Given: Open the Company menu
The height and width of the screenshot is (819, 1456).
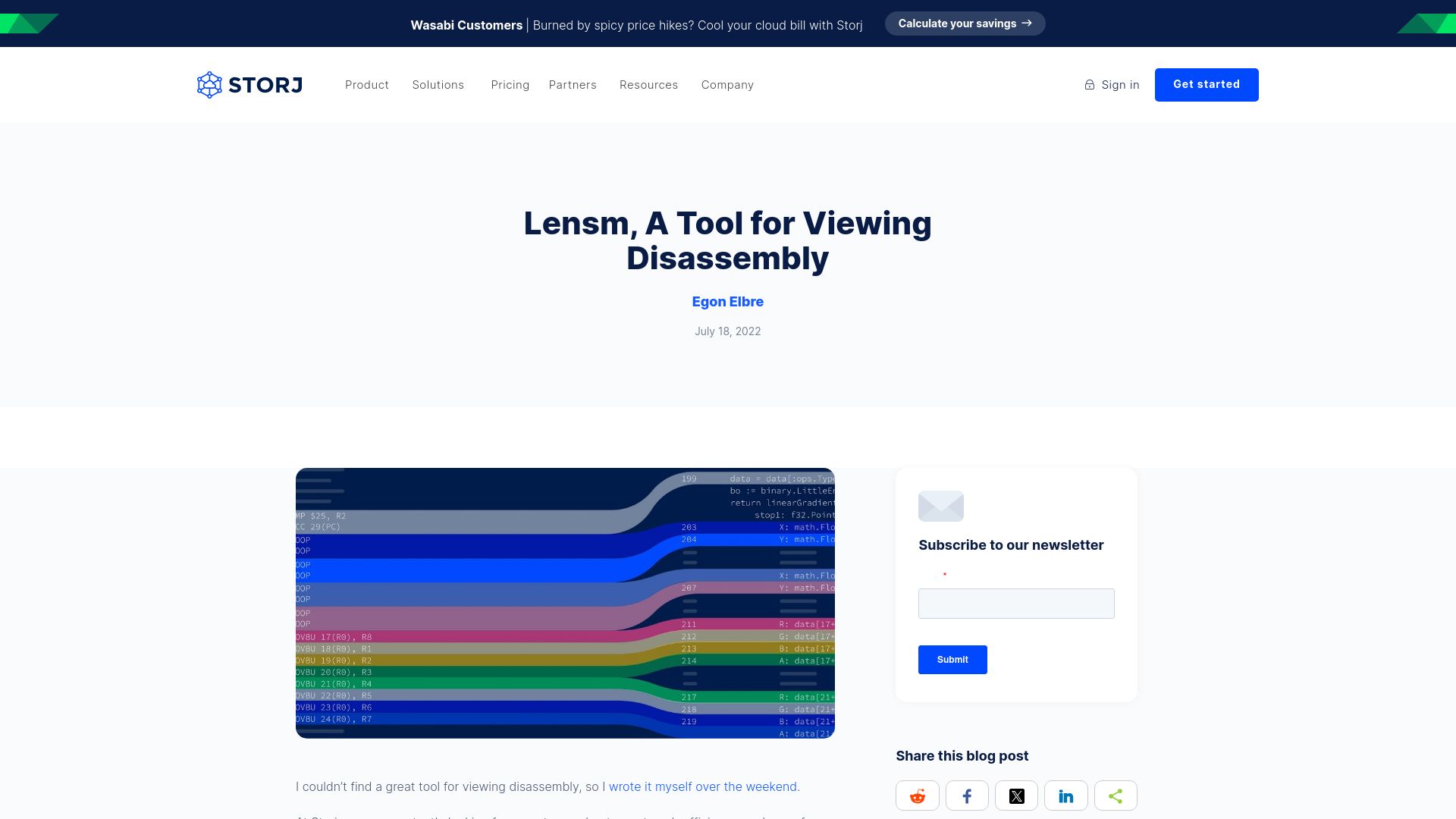Looking at the screenshot, I should 727,85.
